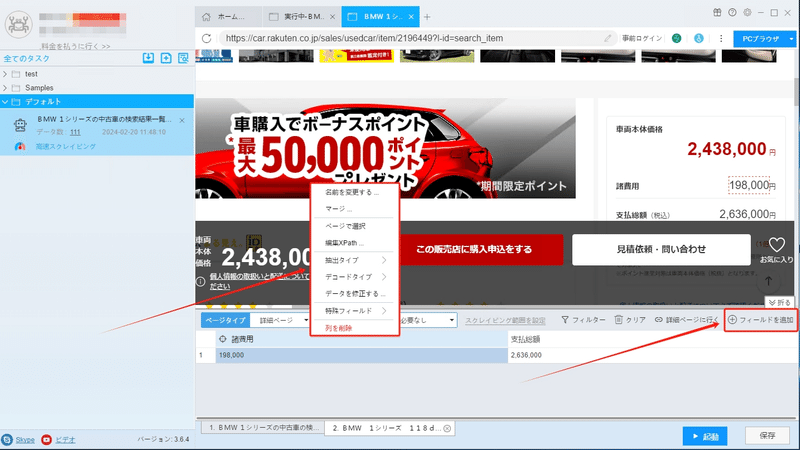Click the new task plus icon in sidebar header

[x=166, y=58]
